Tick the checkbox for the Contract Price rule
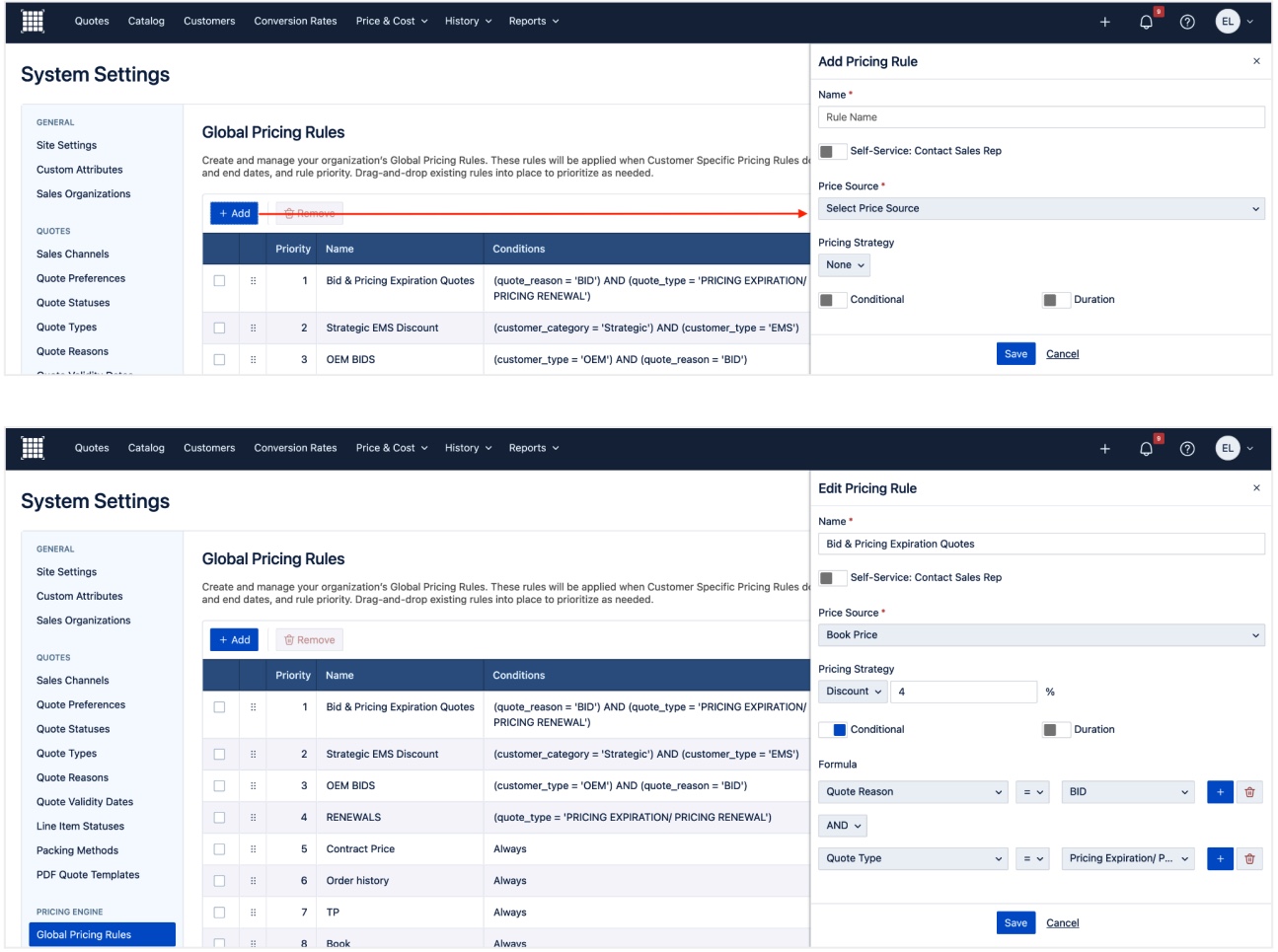1278x952 pixels. [219, 849]
